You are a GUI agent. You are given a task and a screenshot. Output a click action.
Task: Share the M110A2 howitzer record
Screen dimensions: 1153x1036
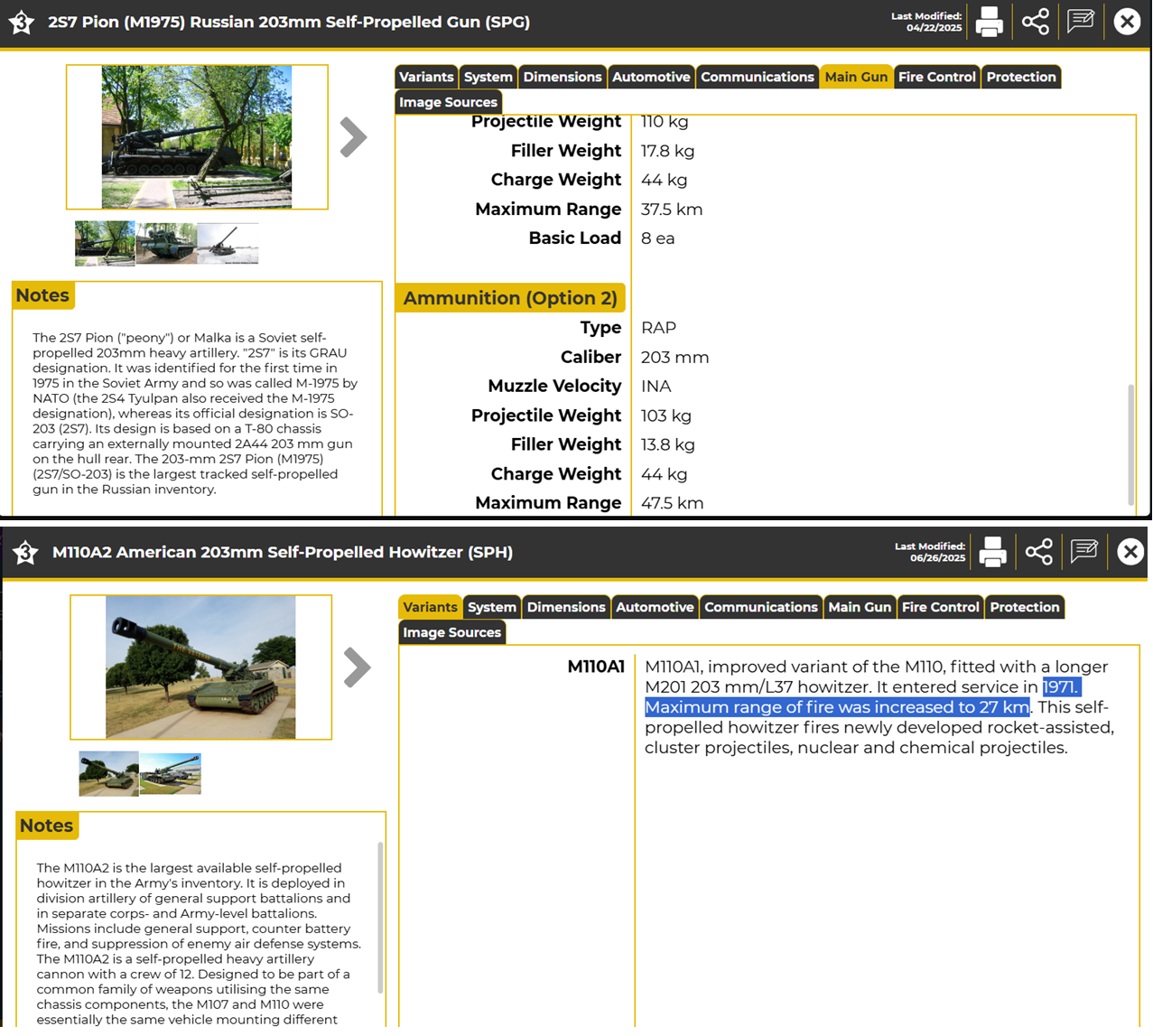pyautogui.click(x=1039, y=552)
